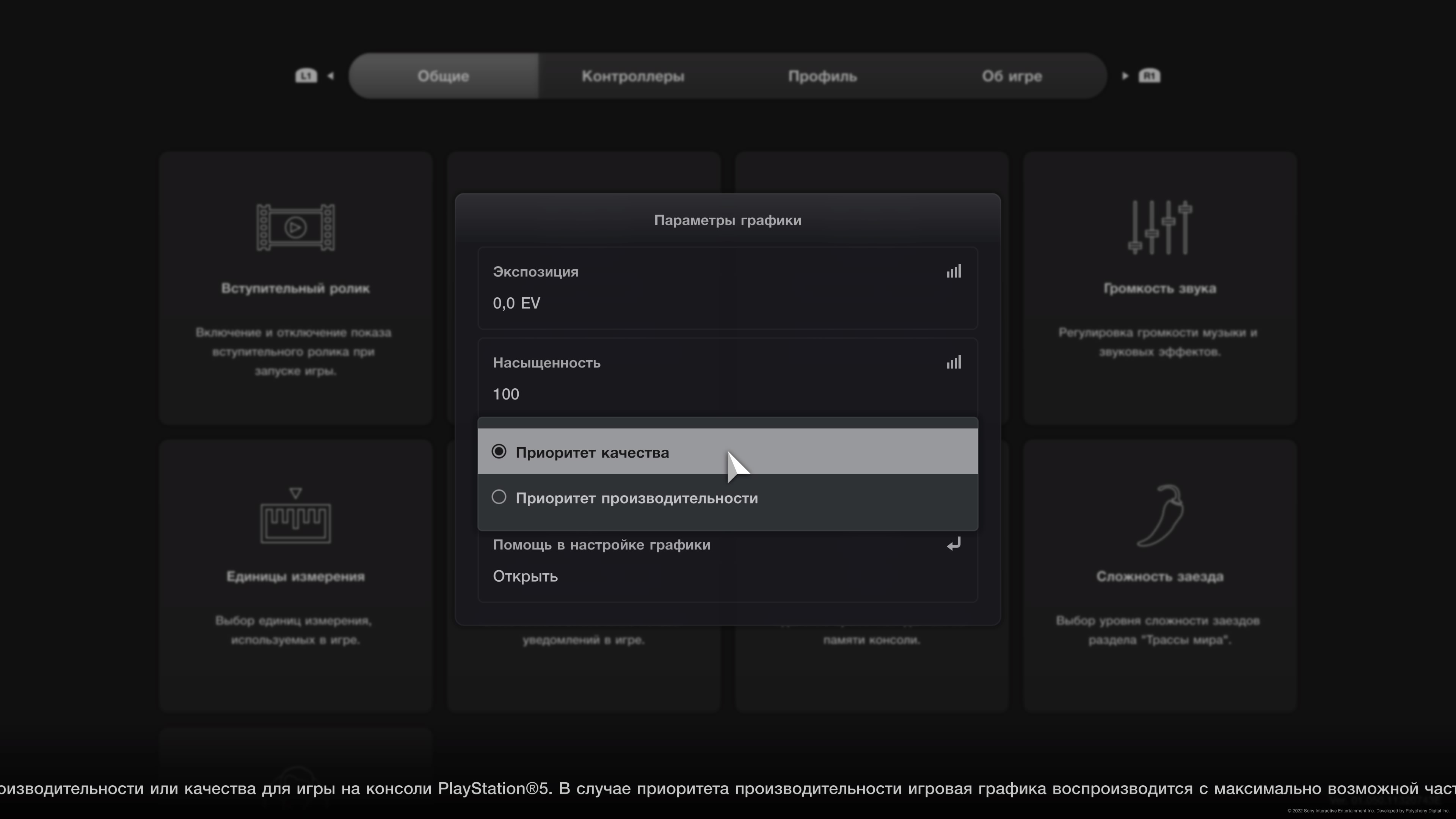Click the Вступительный ролик film icon
This screenshot has height=819, width=1456.
[x=296, y=228]
